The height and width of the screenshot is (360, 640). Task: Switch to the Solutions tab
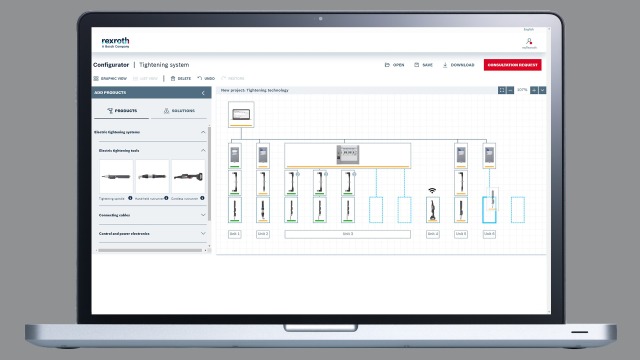point(179,111)
